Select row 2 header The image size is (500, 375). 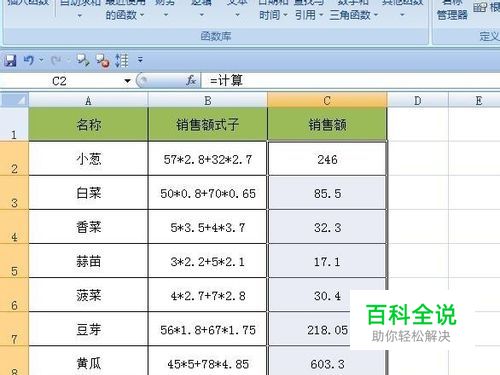pyautogui.click(x=14, y=159)
